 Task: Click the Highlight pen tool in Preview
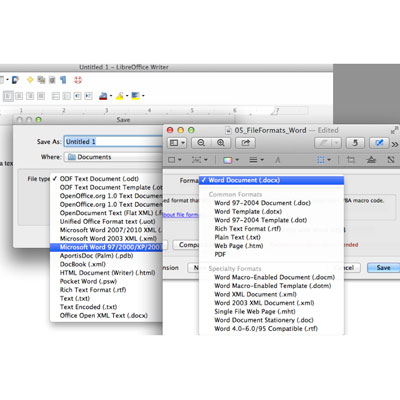tap(323, 143)
